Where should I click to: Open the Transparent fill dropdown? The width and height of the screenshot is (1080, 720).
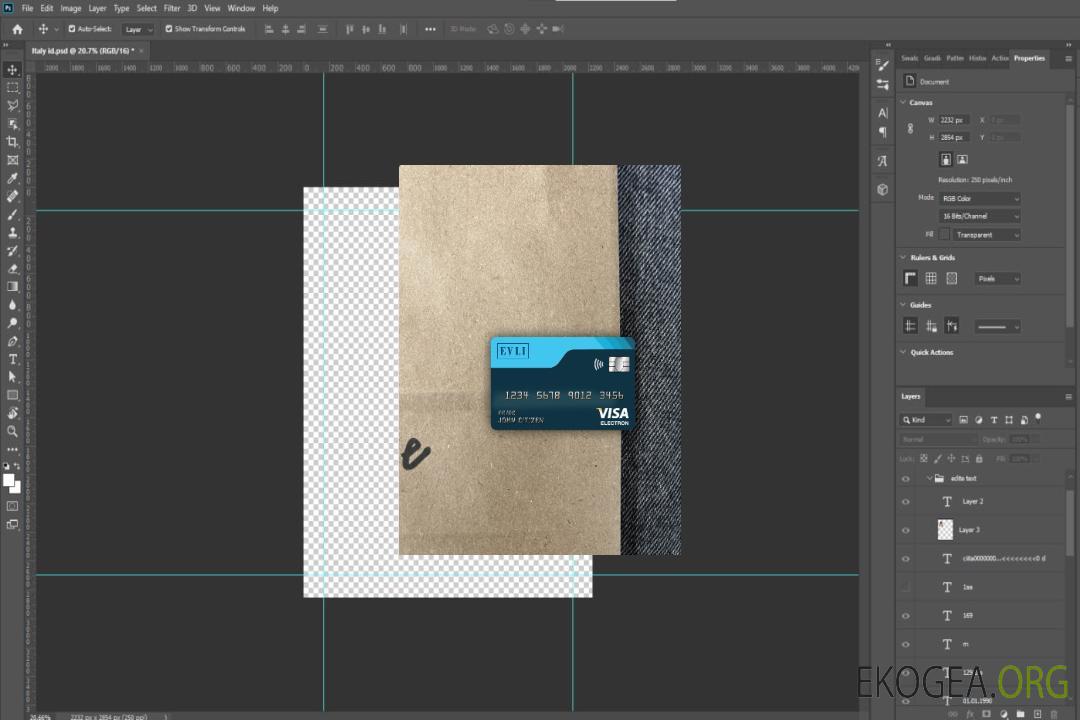click(986, 235)
